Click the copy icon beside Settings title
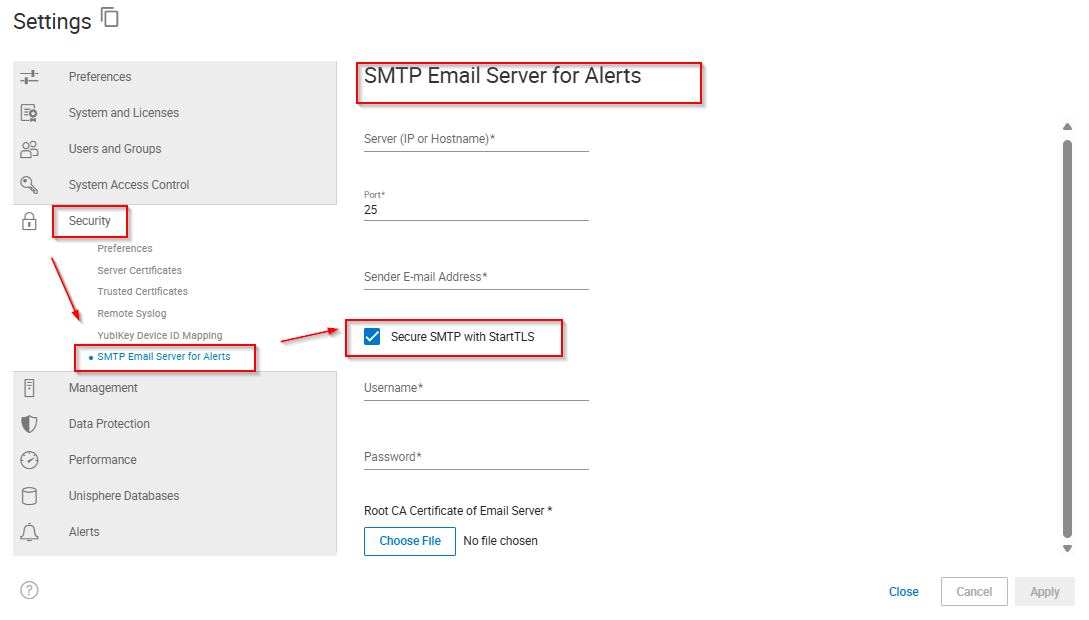1089x620 pixels. (x=109, y=16)
